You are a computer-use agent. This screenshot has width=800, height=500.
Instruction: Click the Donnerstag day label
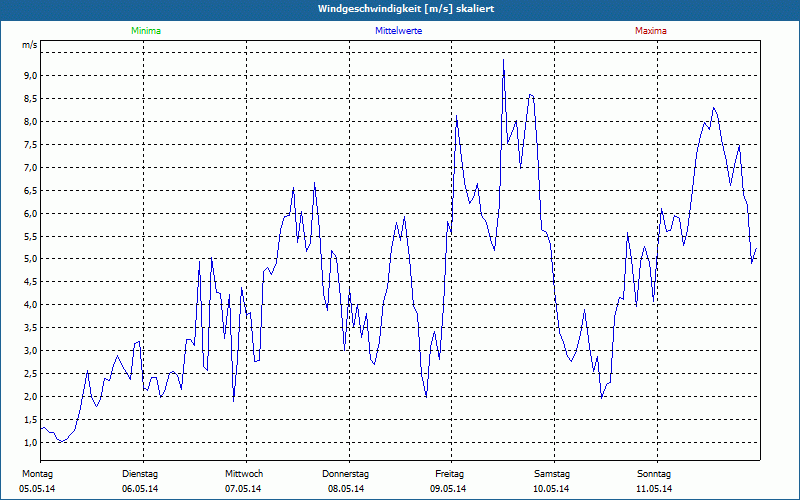(x=345, y=474)
